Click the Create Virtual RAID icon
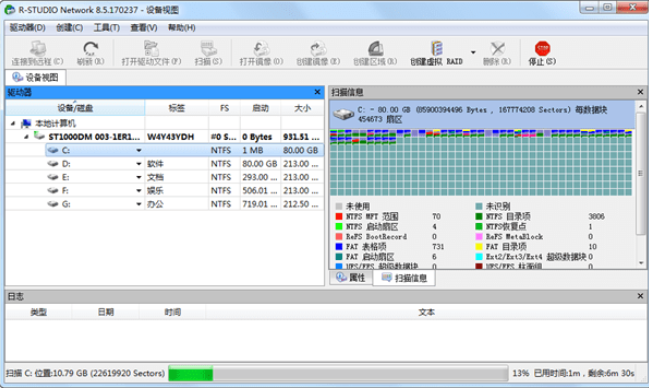The image size is (649, 388). 437,49
